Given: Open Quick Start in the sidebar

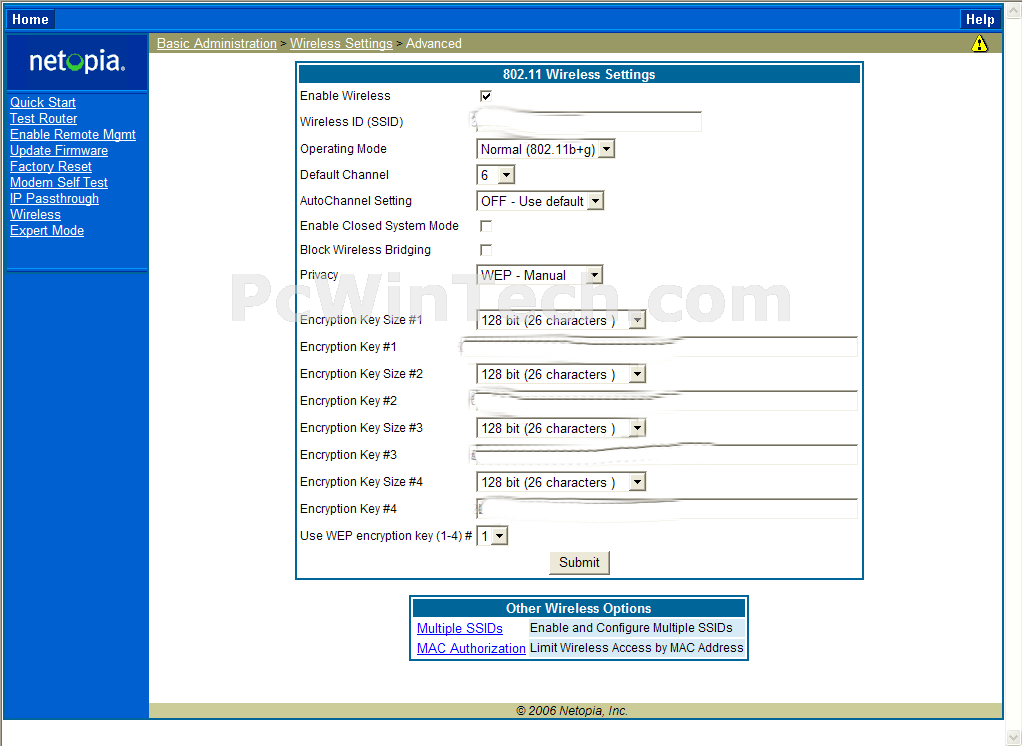Looking at the screenshot, I should click(42, 102).
